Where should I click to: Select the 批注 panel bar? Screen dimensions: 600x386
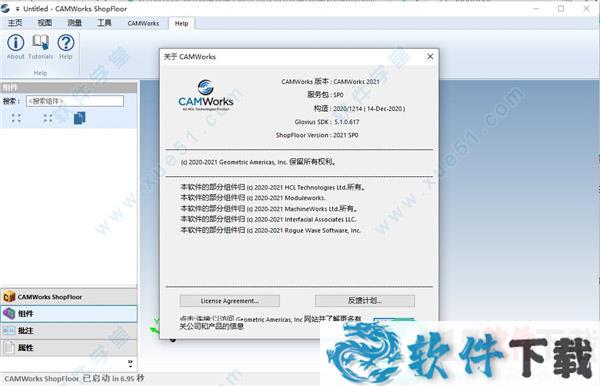pyautogui.click(x=69, y=331)
